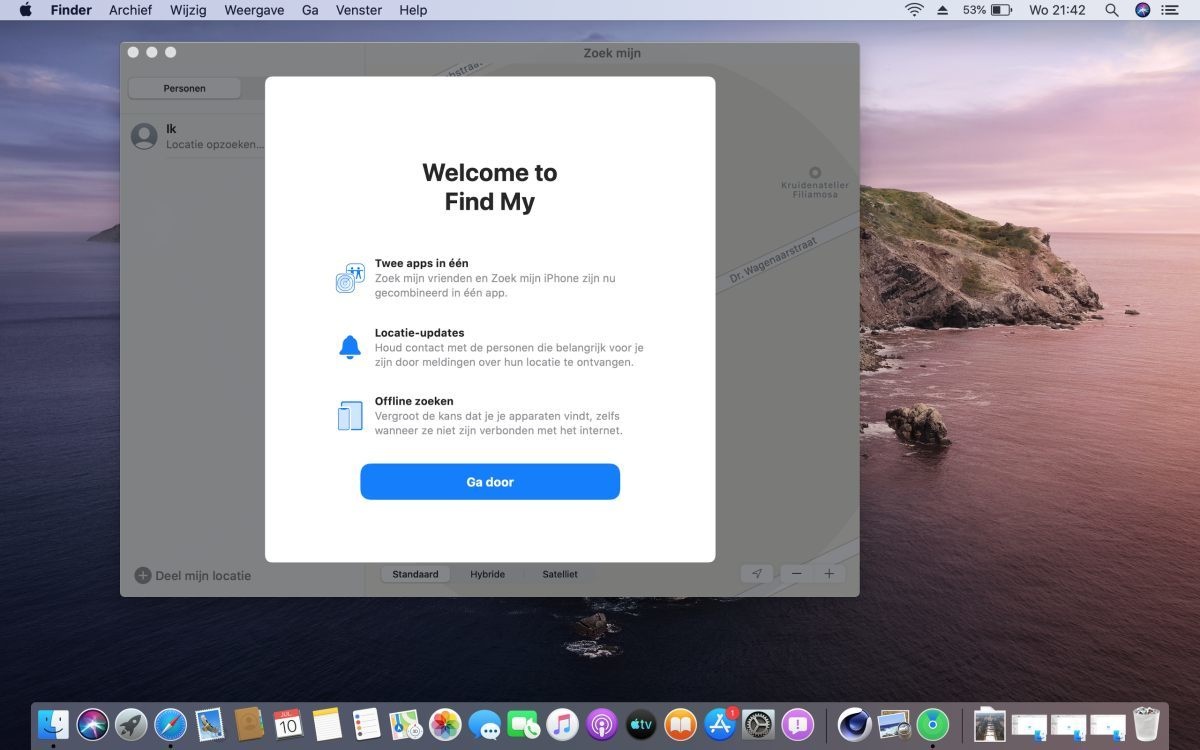
Task: Open Contacts from the Dock
Action: pos(249,724)
